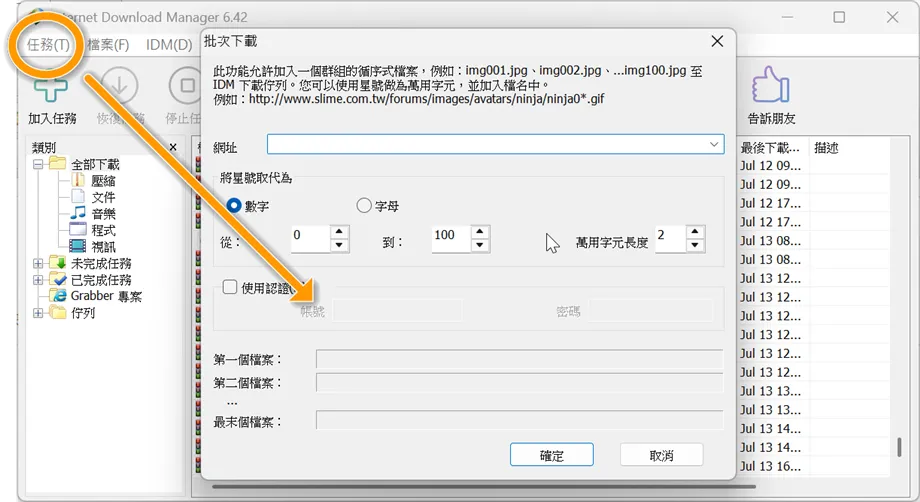Select the 音樂 (Music) category icon
The width and height of the screenshot is (920, 502).
pos(78,213)
